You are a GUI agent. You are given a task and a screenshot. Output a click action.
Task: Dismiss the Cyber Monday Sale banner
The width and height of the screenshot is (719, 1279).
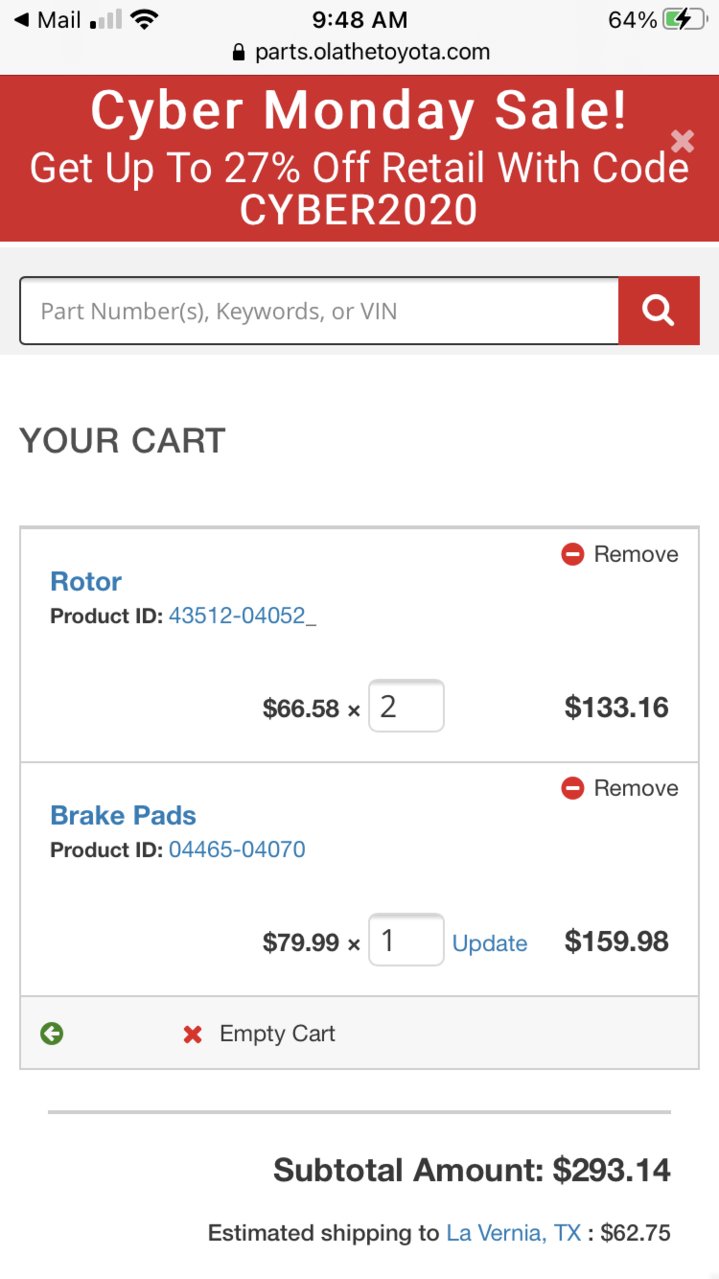pos(682,141)
